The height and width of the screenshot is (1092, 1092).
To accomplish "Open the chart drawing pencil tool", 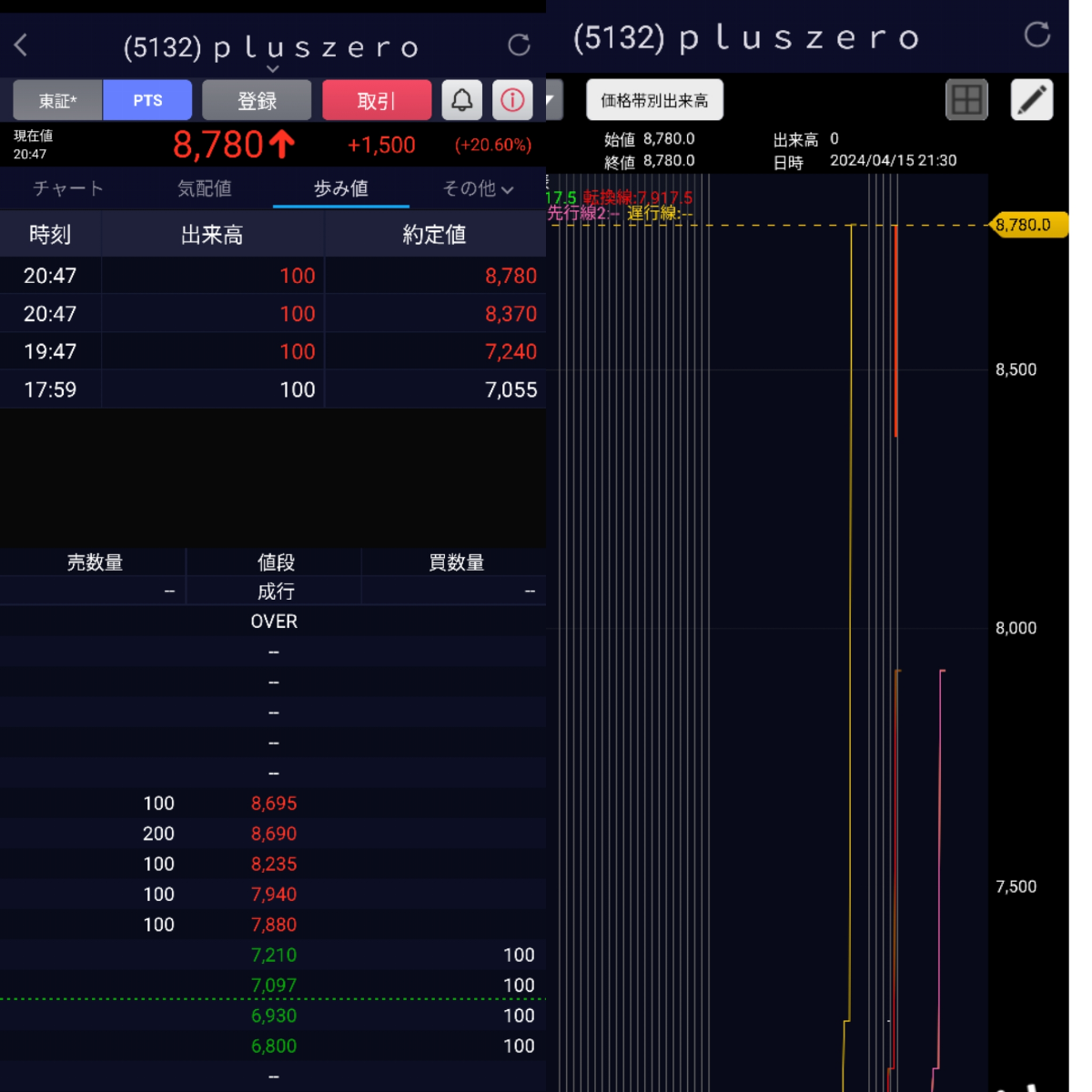I will tap(1032, 99).
